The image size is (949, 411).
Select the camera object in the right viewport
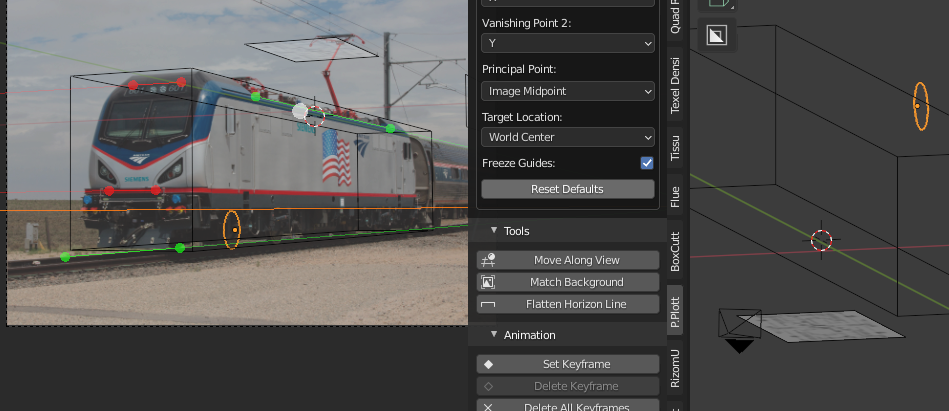(740, 330)
